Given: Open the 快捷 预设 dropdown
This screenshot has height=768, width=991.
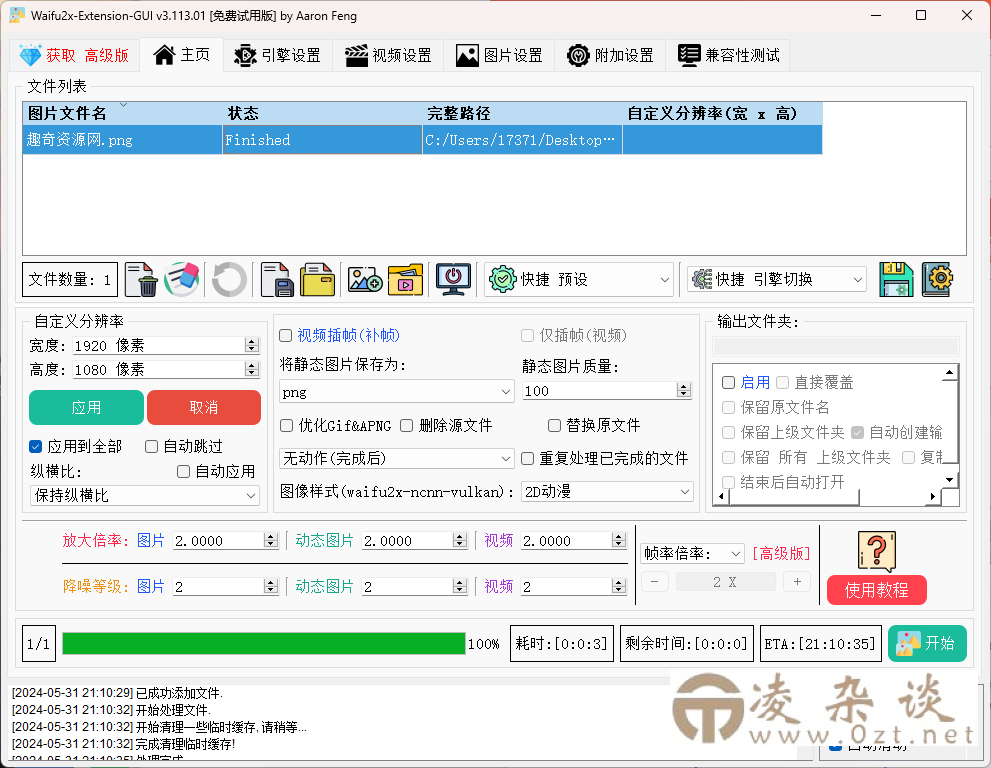Looking at the screenshot, I should pyautogui.click(x=578, y=279).
